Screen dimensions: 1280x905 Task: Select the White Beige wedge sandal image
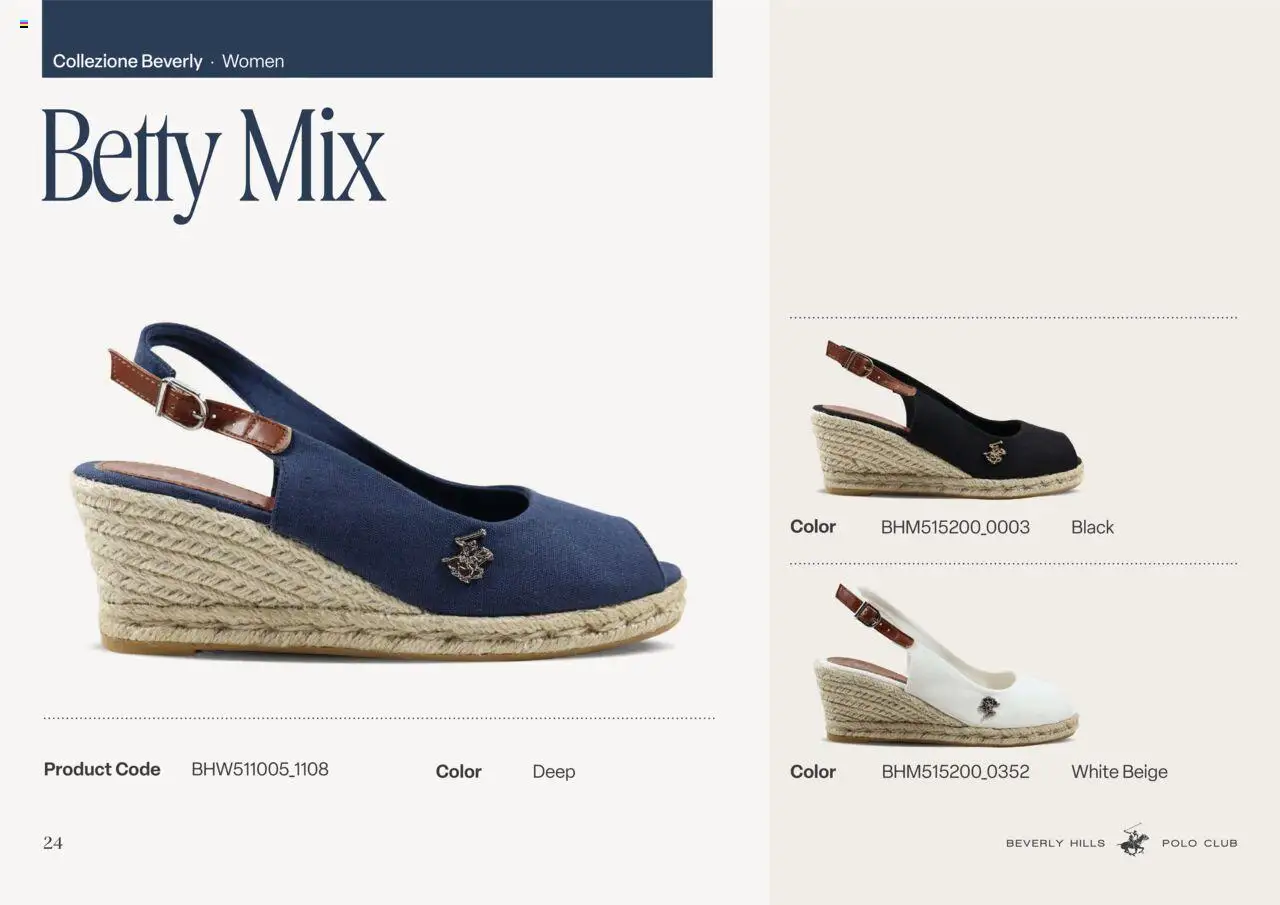(x=947, y=664)
